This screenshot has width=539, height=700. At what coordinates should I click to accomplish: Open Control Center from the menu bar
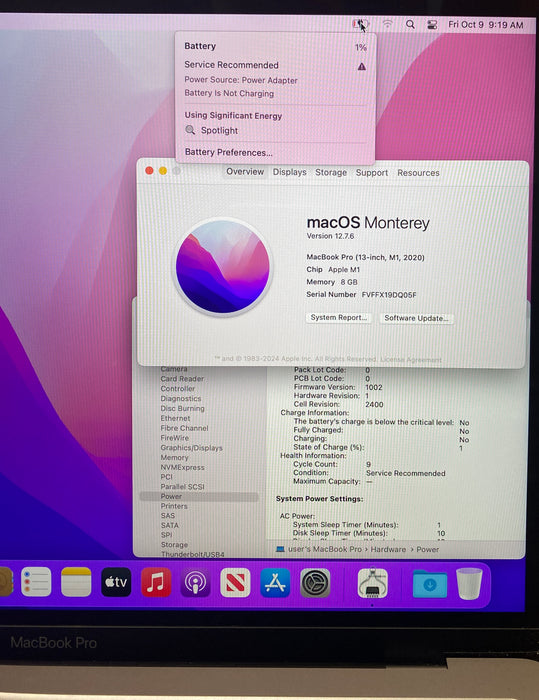click(432, 25)
